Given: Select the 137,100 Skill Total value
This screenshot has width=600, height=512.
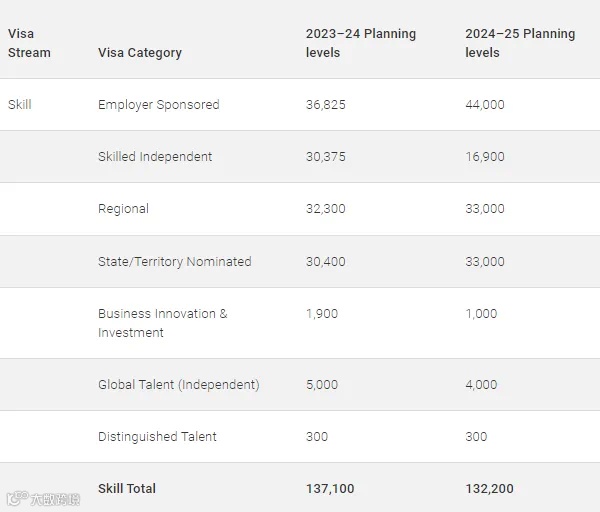Looking at the screenshot, I should coord(330,489).
